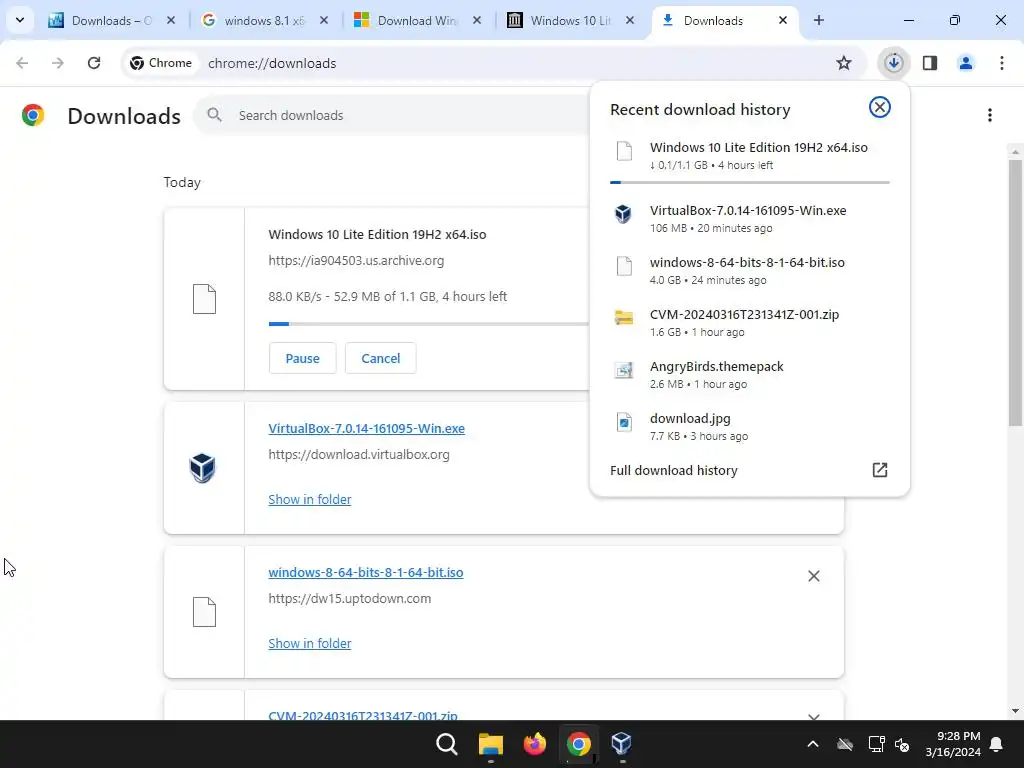Click the external-link icon beside Full download history
This screenshot has height=768, width=1024.
click(x=880, y=470)
